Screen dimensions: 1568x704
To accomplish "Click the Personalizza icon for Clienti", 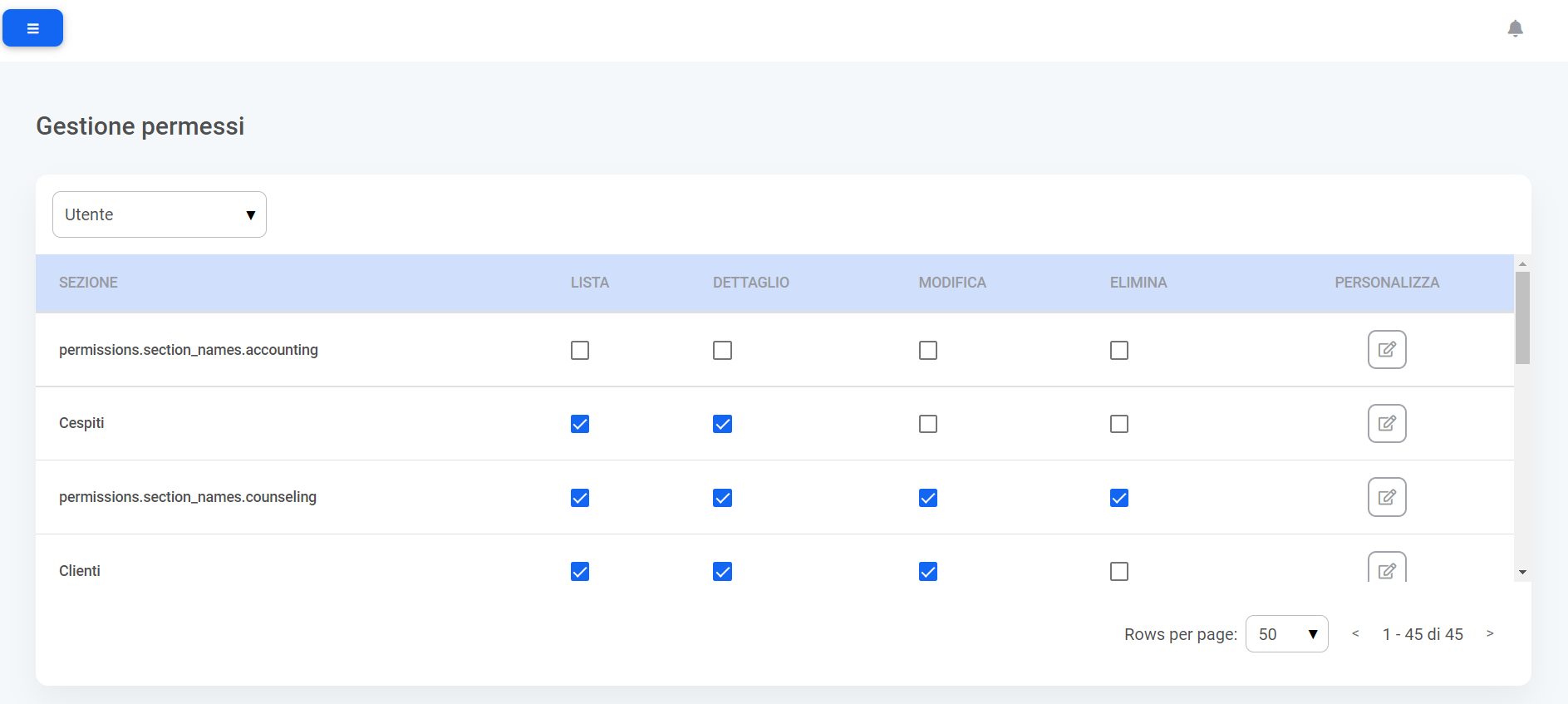I will pos(1386,569).
